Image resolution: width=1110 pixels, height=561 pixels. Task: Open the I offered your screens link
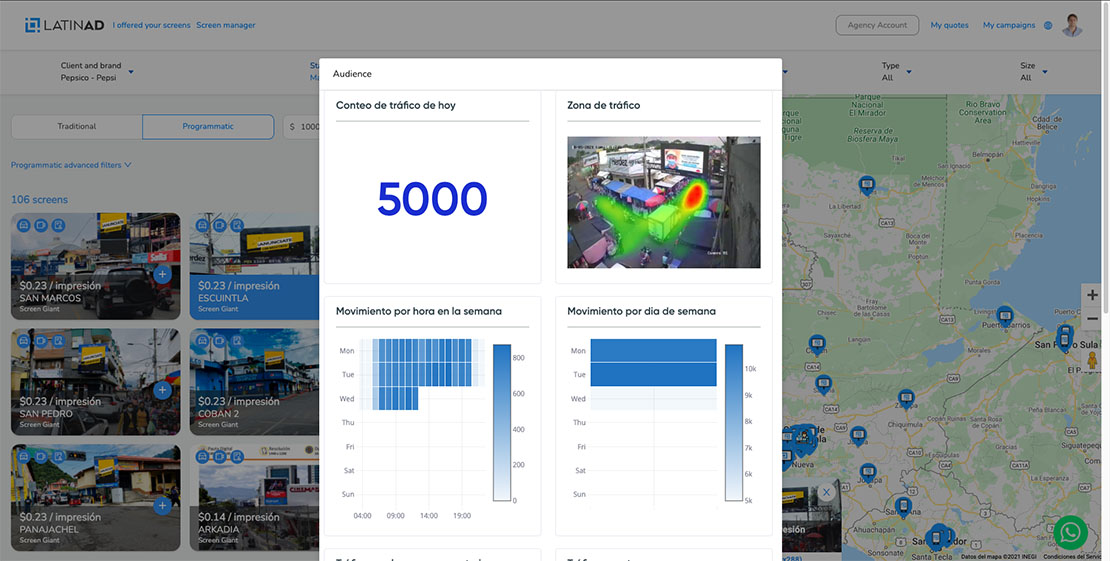click(151, 26)
